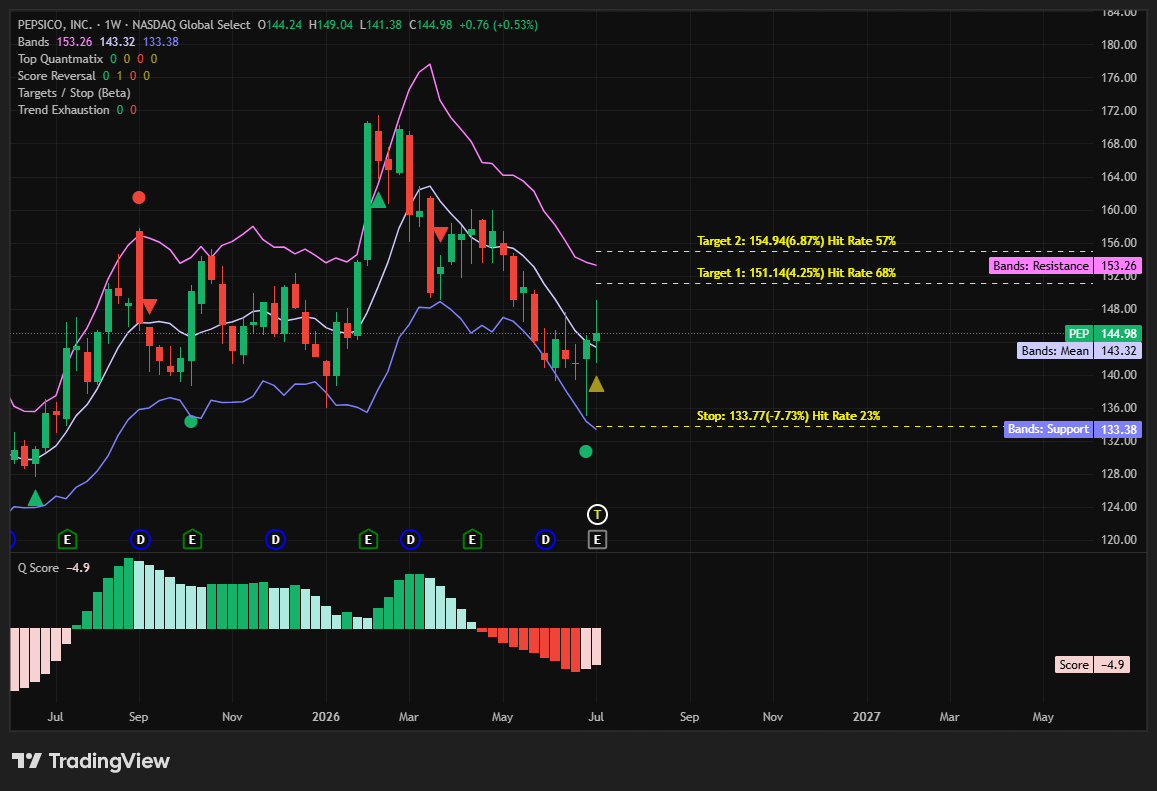Click the 2026 label on time axis
Viewport: 1157px width, 791px height.
click(x=326, y=716)
